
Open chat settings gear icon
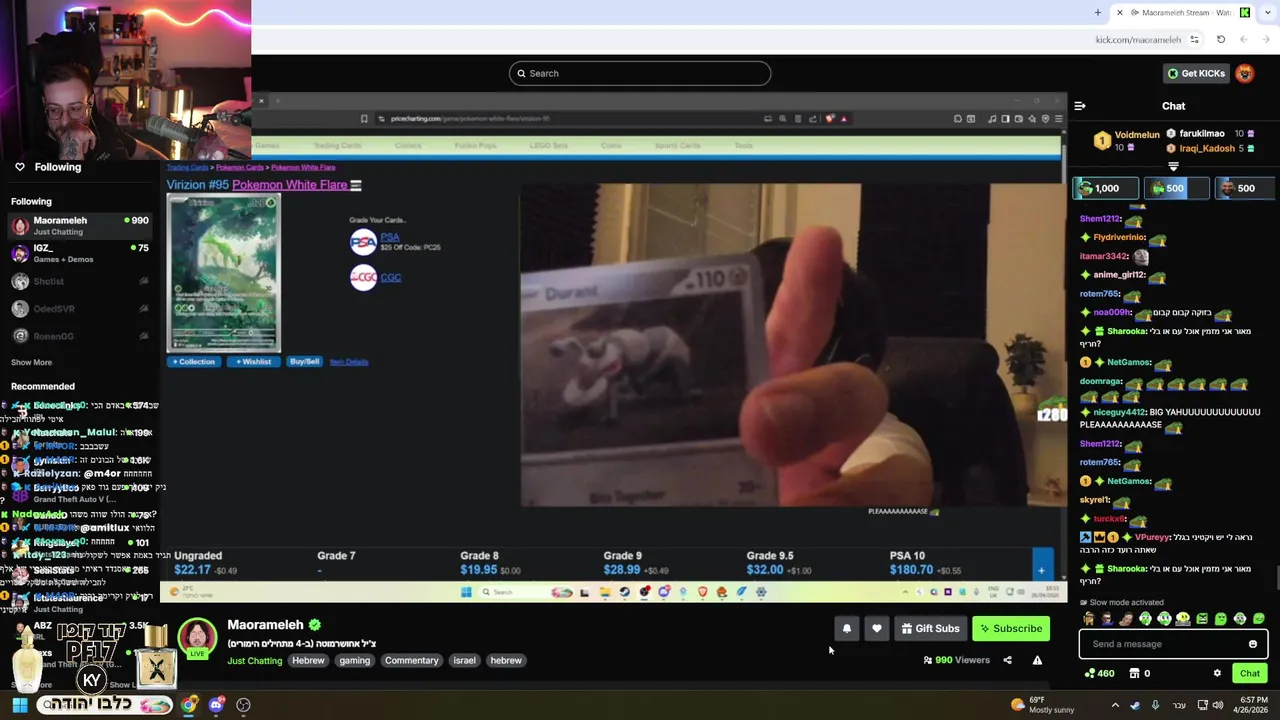pos(1217,673)
